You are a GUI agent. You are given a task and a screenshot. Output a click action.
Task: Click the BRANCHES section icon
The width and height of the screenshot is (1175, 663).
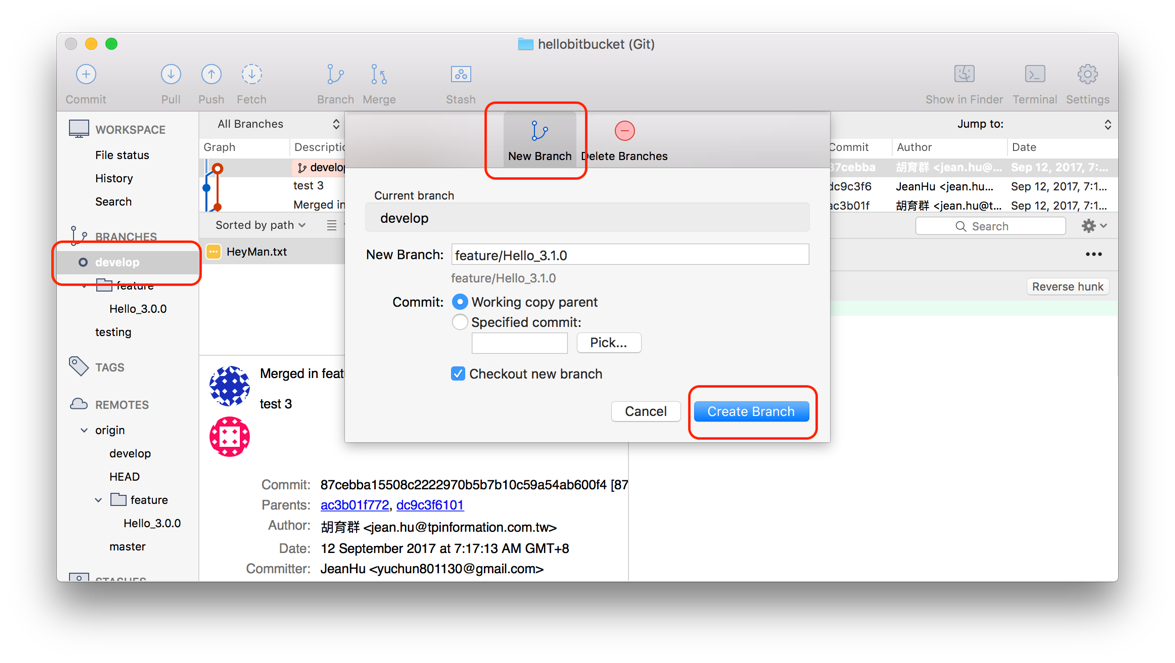point(78,236)
